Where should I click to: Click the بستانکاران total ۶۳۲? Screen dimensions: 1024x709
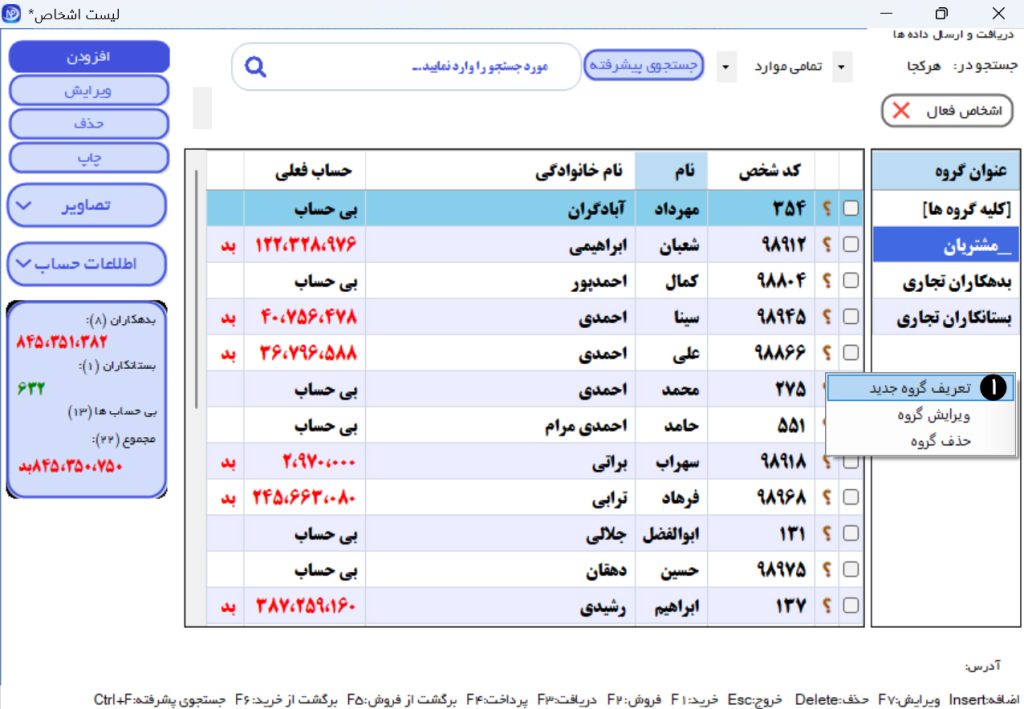coord(31,388)
